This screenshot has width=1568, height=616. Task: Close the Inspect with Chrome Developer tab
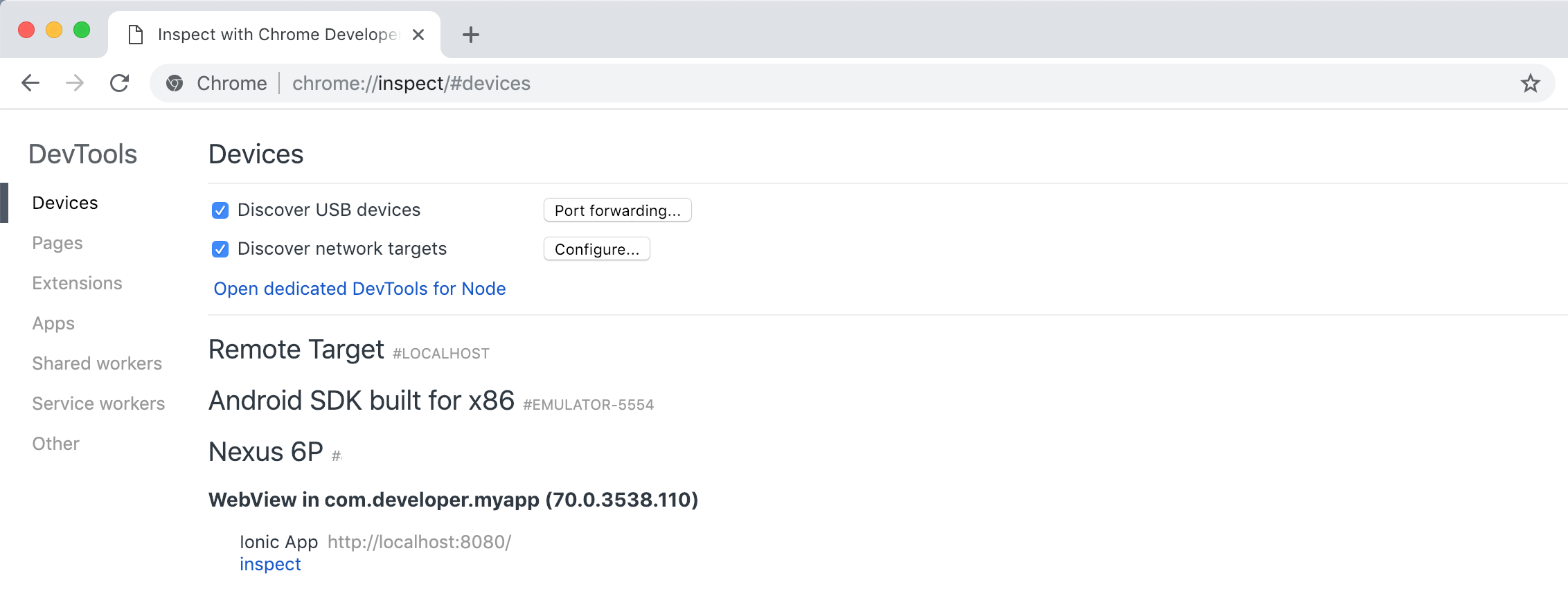pyautogui.click(x=418, y=35)
